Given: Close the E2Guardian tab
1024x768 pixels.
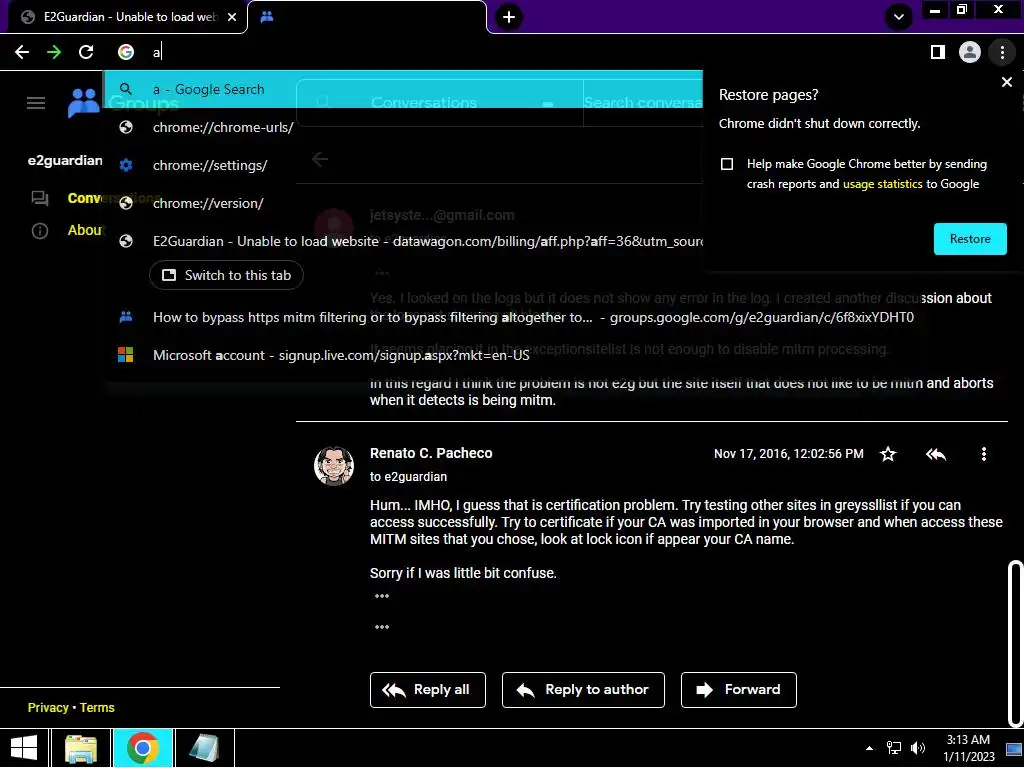Looking at the screenshot, I should [x=232, y=17].
